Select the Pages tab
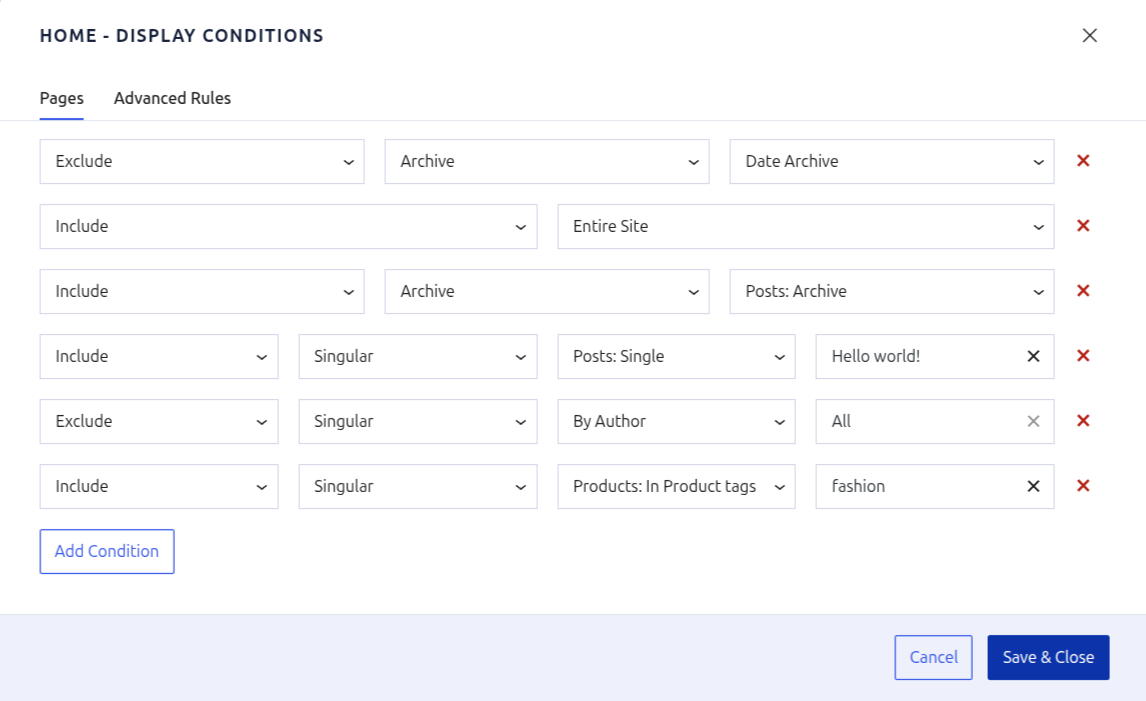This screenshot has height=701, width=1146. click(61, 97)
